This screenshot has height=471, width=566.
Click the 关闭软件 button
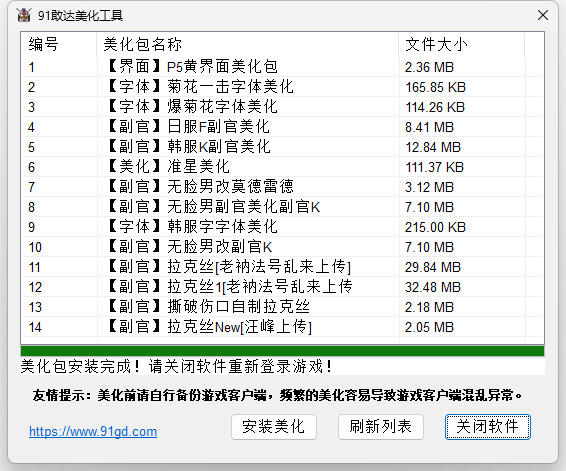tap(488, 427)
